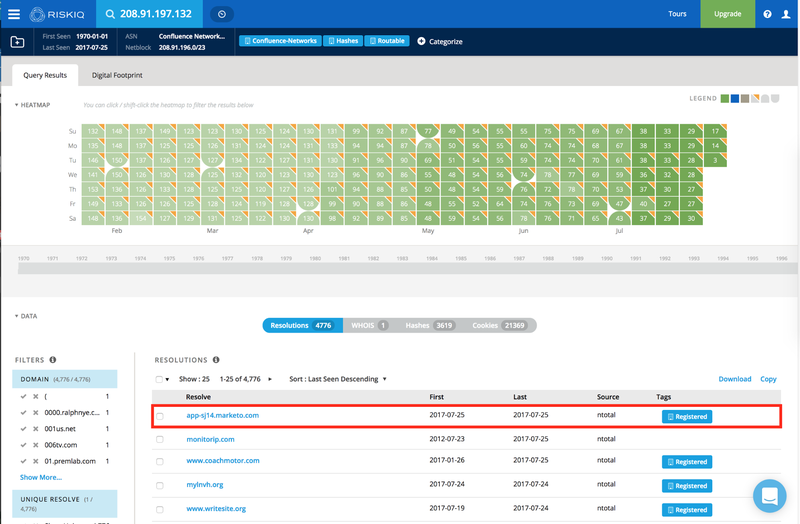Click the rounded-top legend shape icon
Screen dimensions: 800x524
click(765, 98)
